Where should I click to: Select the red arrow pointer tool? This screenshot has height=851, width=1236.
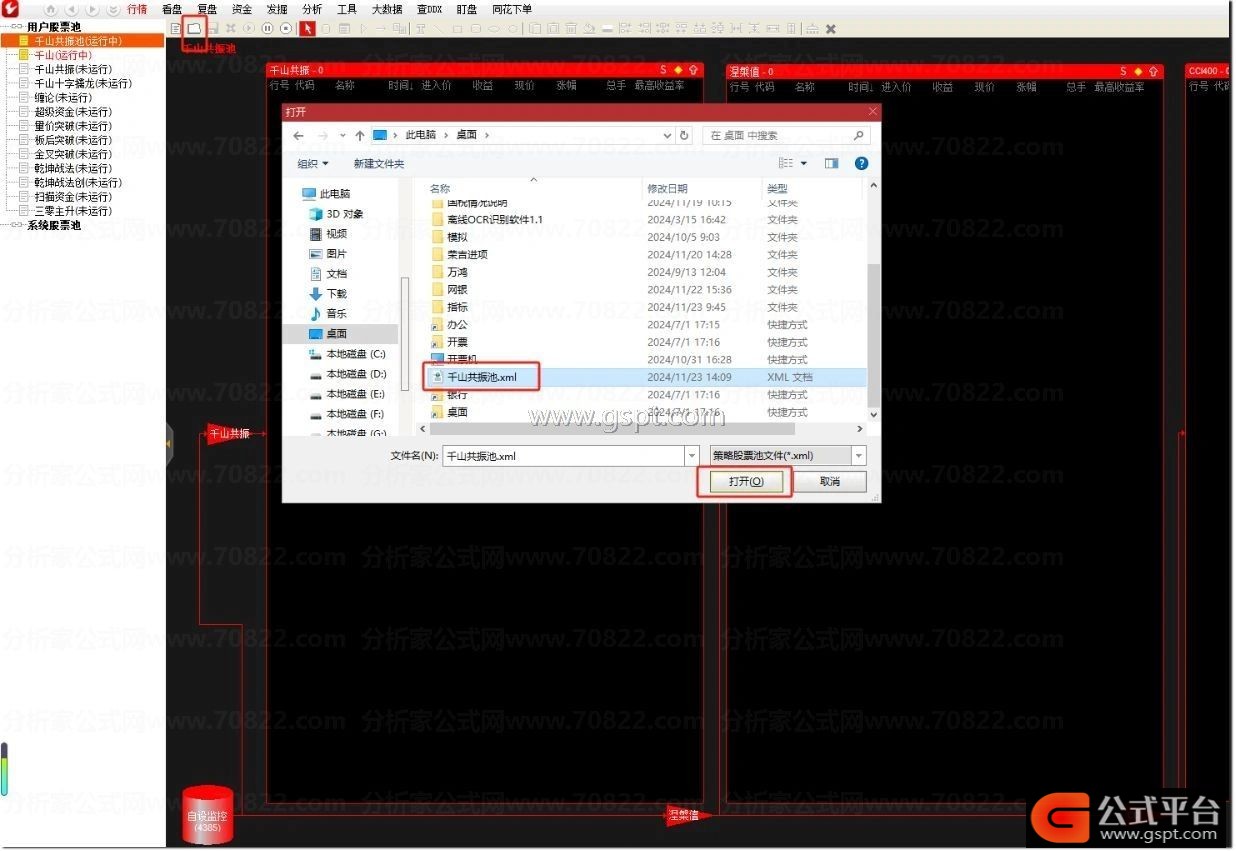coord(308,28)
